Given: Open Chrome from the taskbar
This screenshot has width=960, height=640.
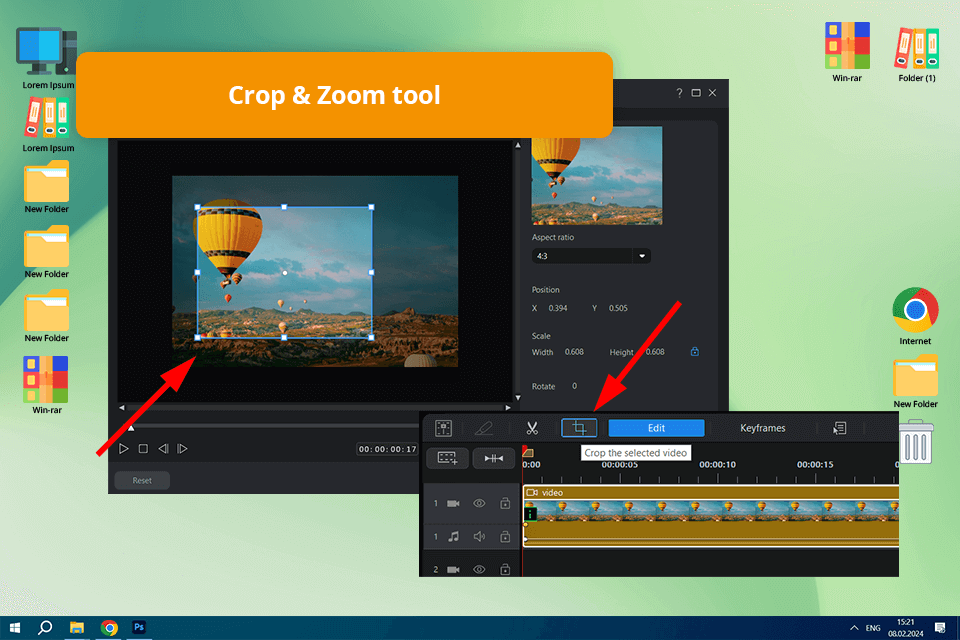Looking at the screenshot, I should (x=109, y=628).
